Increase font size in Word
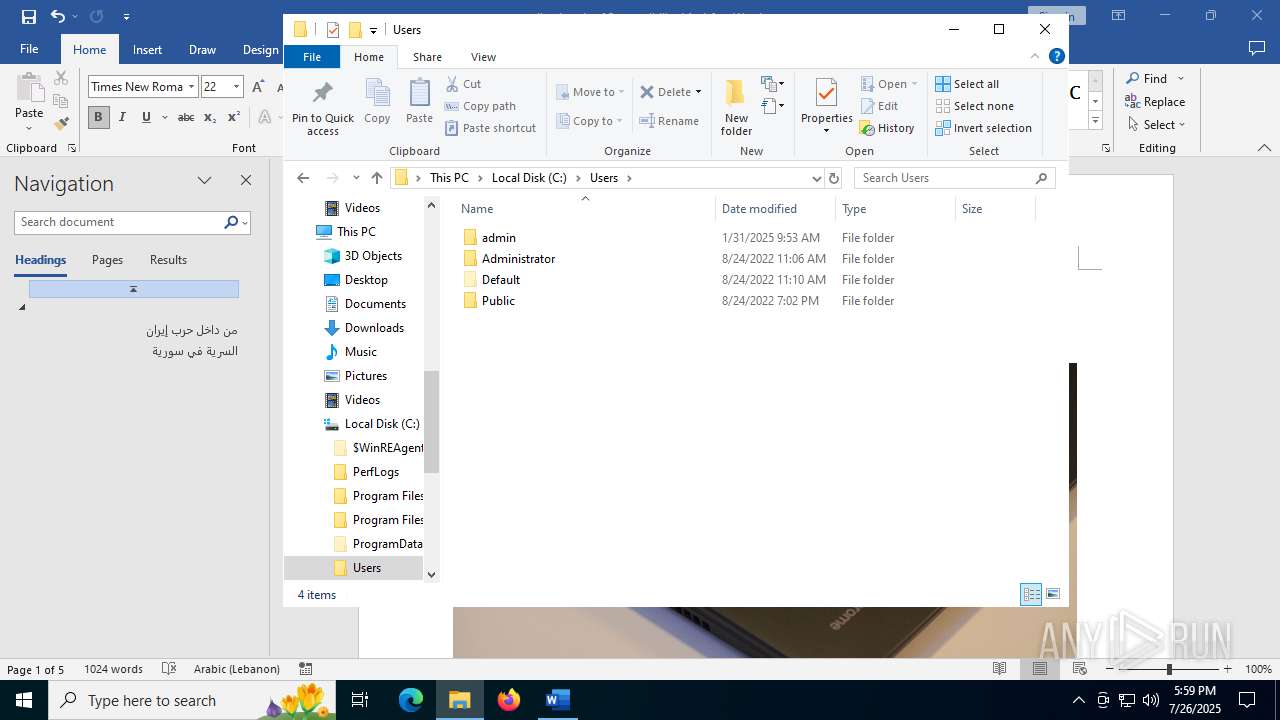 point(258,87)
